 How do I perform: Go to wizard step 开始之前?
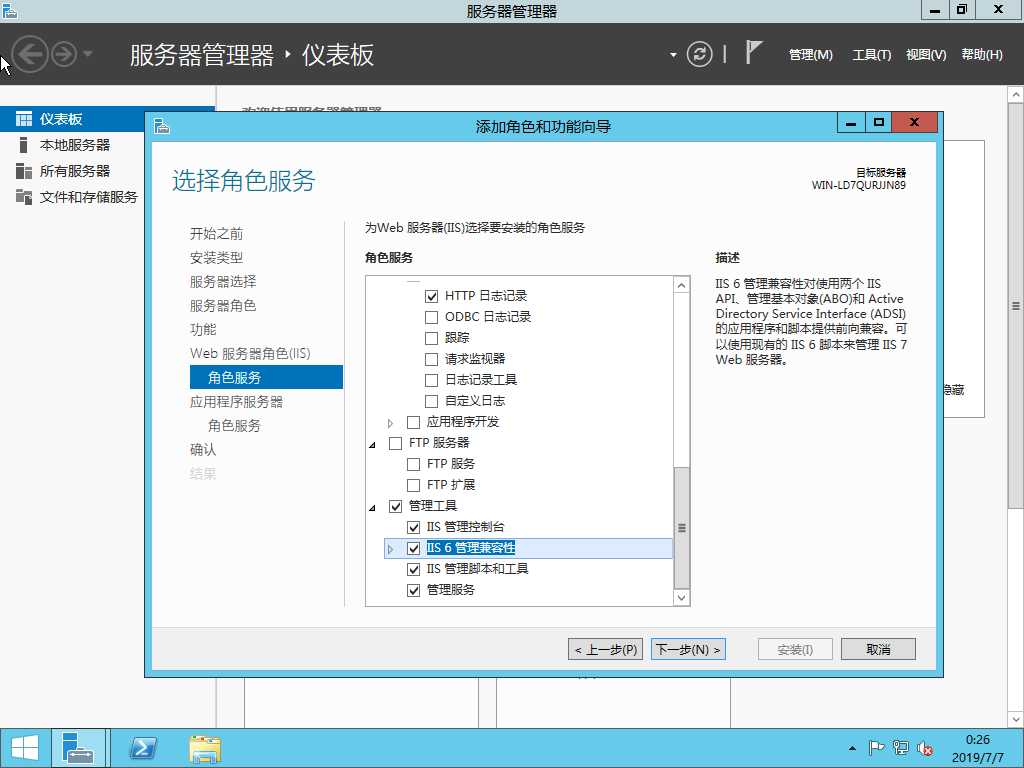[216, 234]
